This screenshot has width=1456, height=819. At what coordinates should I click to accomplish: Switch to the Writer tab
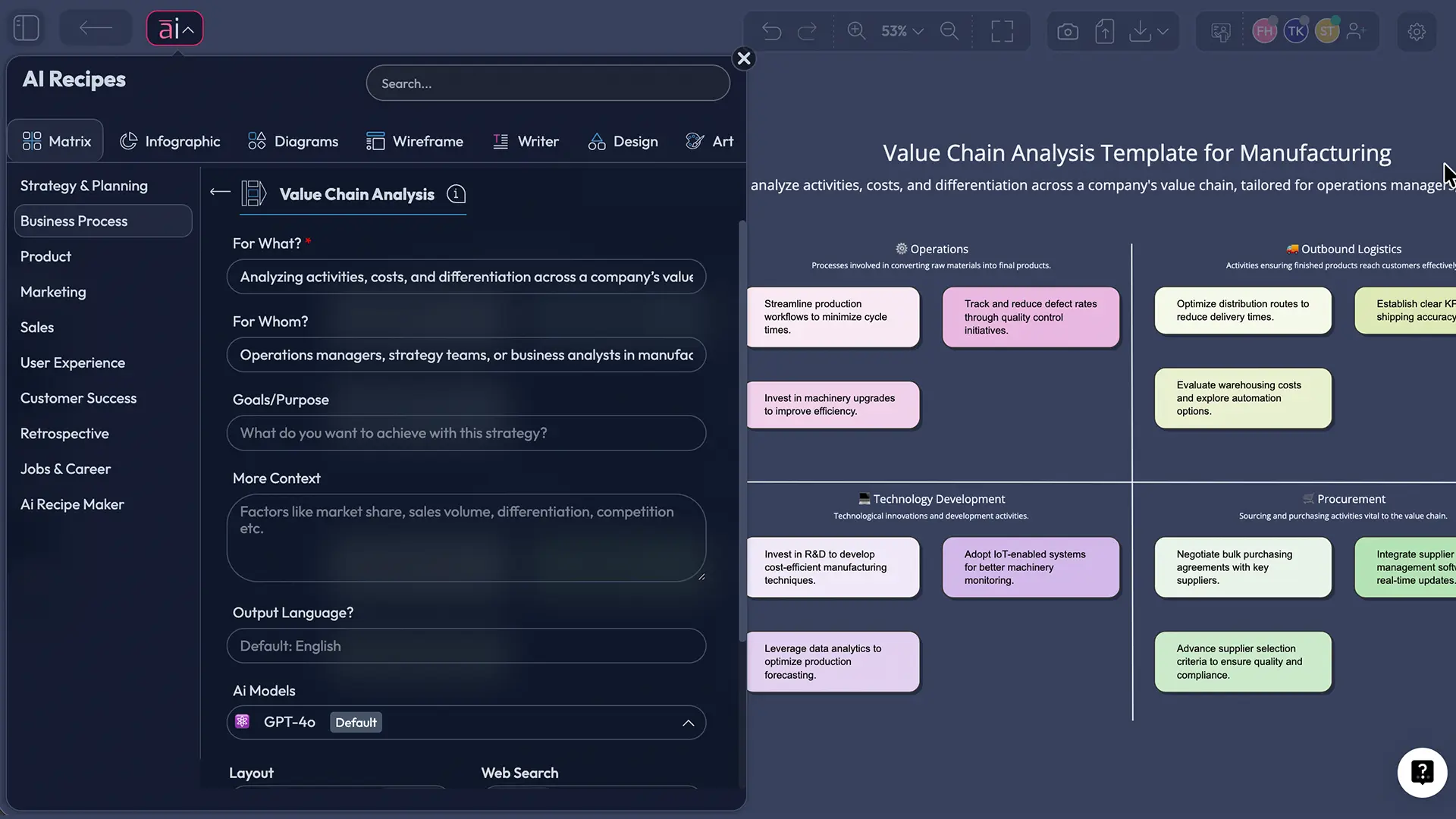[526, 141]
